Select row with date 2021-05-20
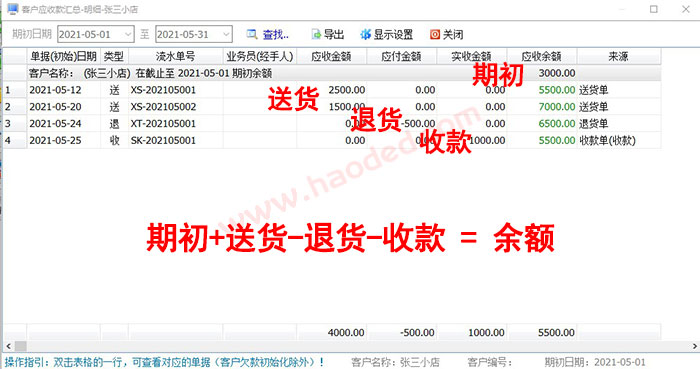 coord(332,107)
